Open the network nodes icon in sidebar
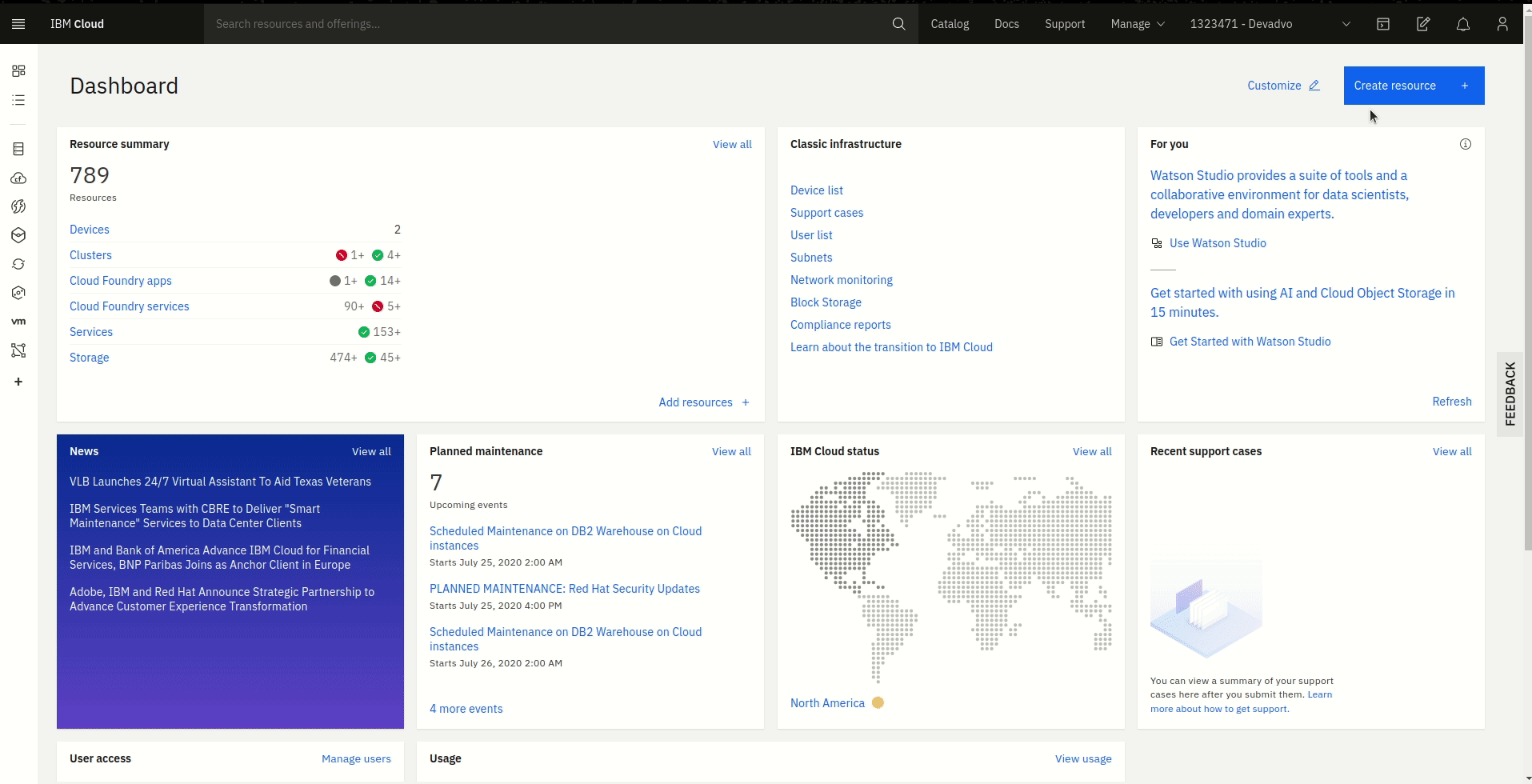Image resolution: width=1532 pixels, height=784 pixels. (18, 350)
